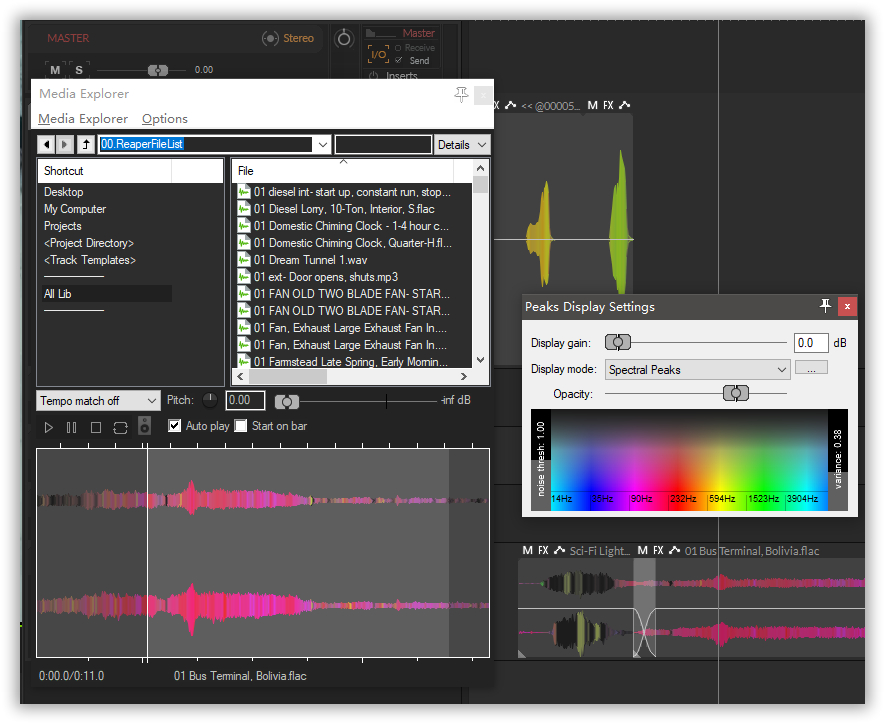Click the '...' button beside Display mode

coord(810,369)
